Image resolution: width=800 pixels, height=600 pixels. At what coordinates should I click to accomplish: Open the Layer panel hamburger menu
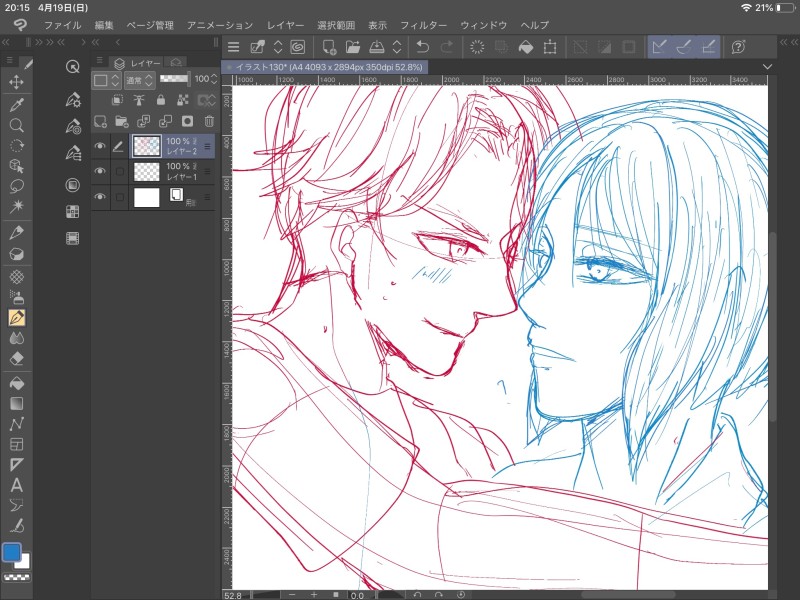click(x=99, y=60)
